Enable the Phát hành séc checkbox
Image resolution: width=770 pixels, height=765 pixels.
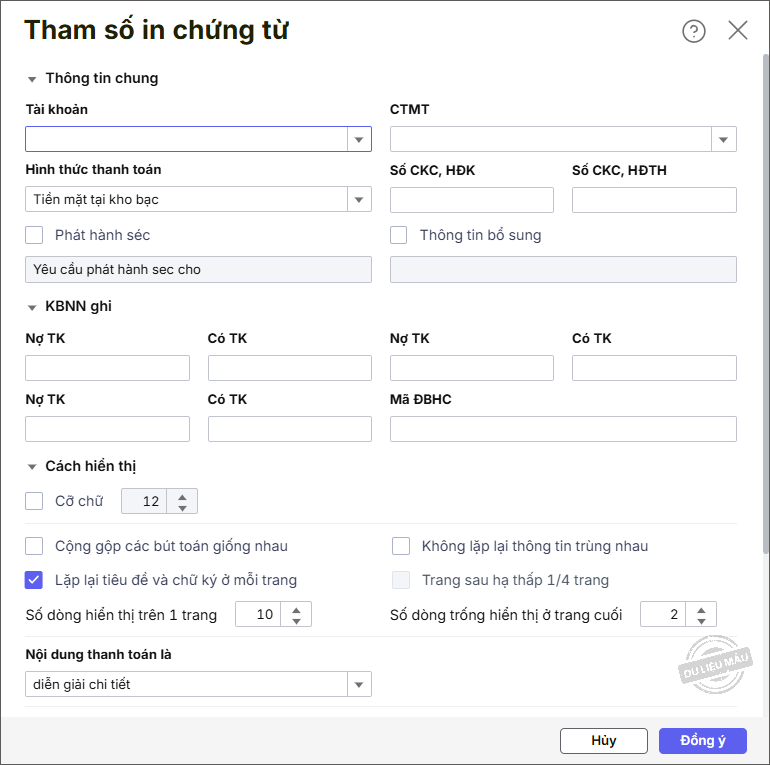pos(35,235)
